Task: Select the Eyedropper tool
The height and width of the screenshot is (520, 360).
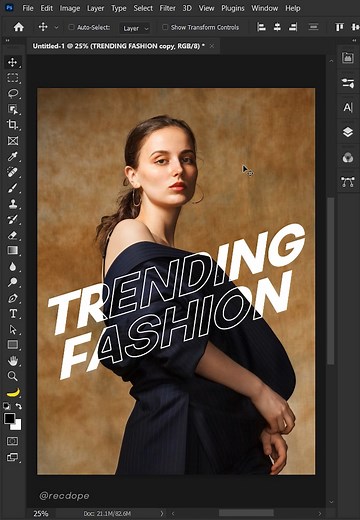Action: (x=13, y=156)
